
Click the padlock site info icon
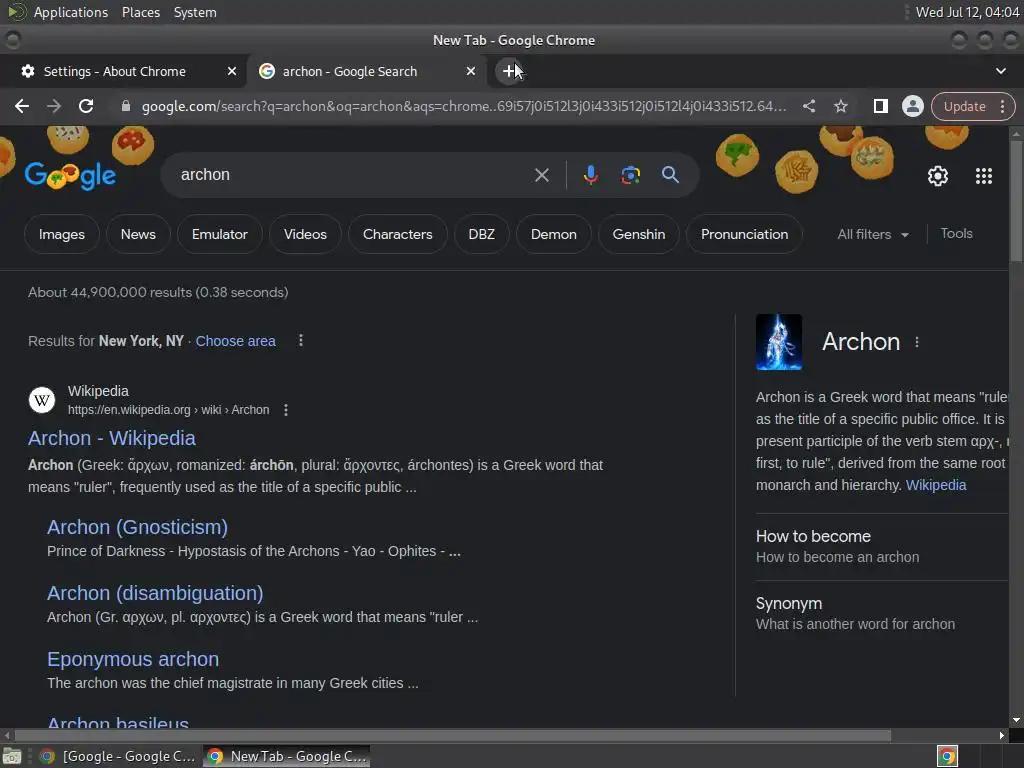coord(126,106)
